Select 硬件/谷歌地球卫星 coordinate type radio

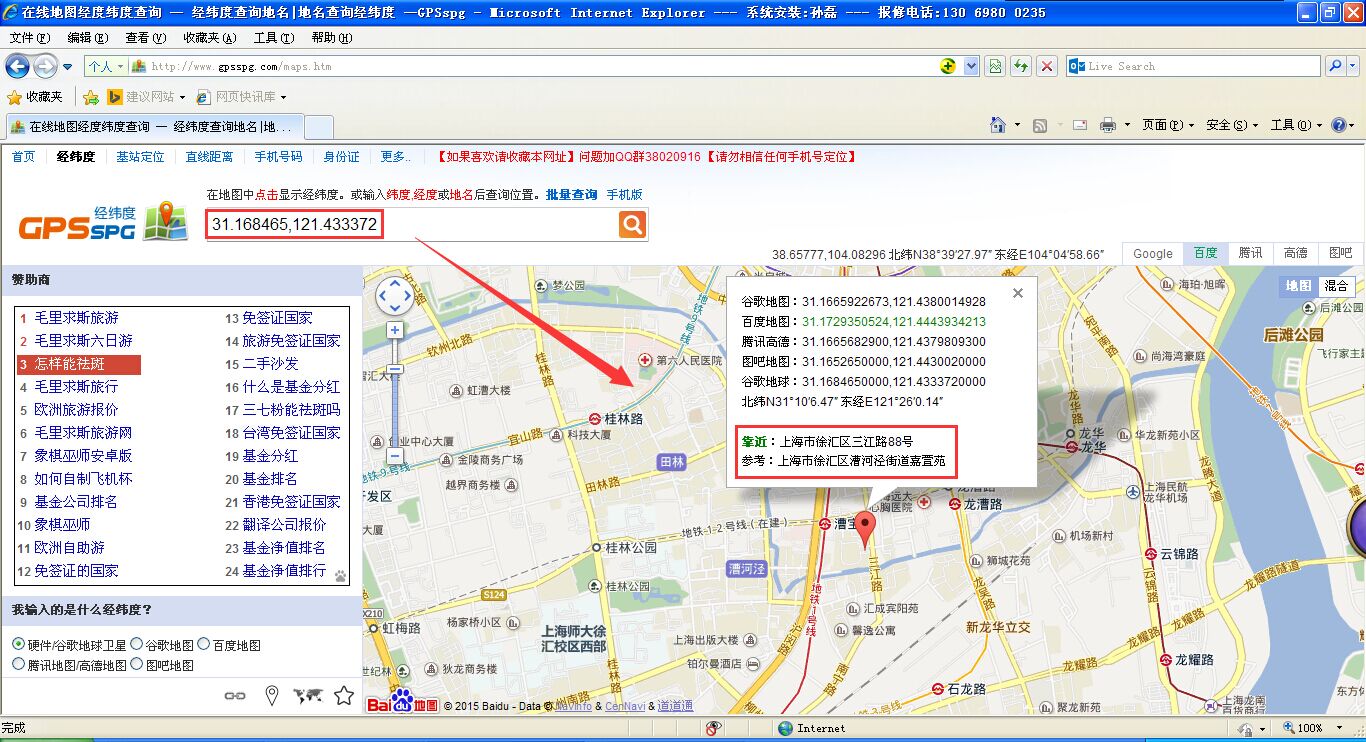click(x=19, y=645)
